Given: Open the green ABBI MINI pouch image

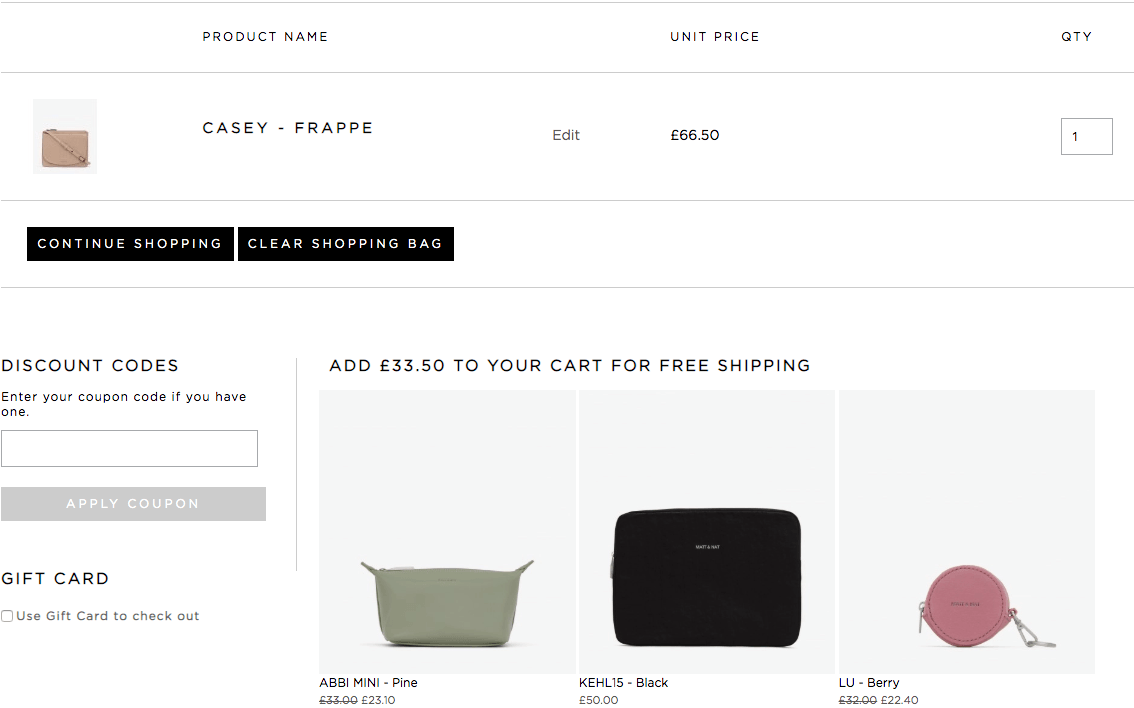Looking at the screenshot, I should [447, 532].
